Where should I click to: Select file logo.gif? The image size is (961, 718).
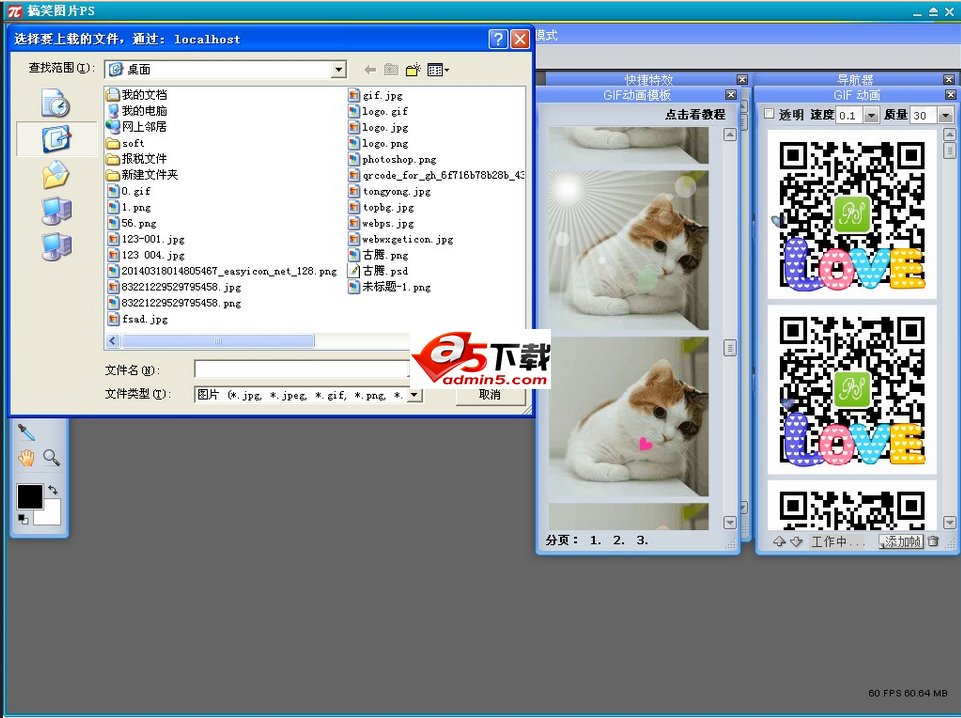pyautogui.click(x=378, y=111)
